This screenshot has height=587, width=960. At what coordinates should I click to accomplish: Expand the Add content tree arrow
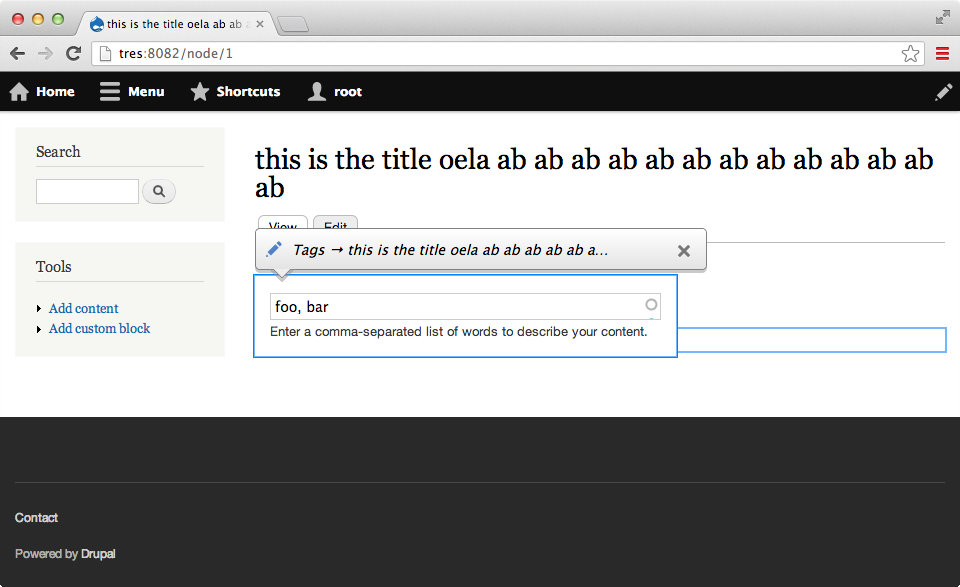coord(39,308)
